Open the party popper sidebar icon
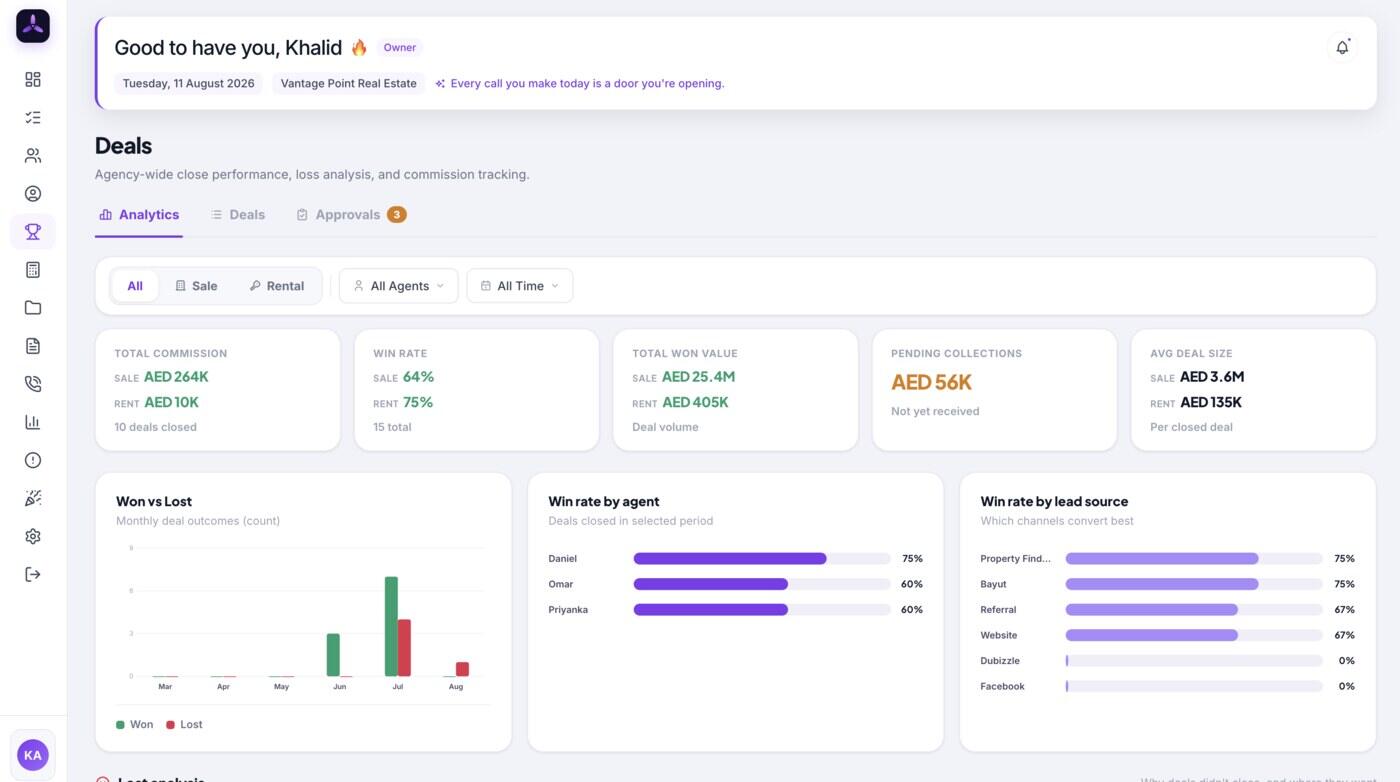Image resolution: width=1400 pixels, height=782 pixels. [x=33, y=498]
